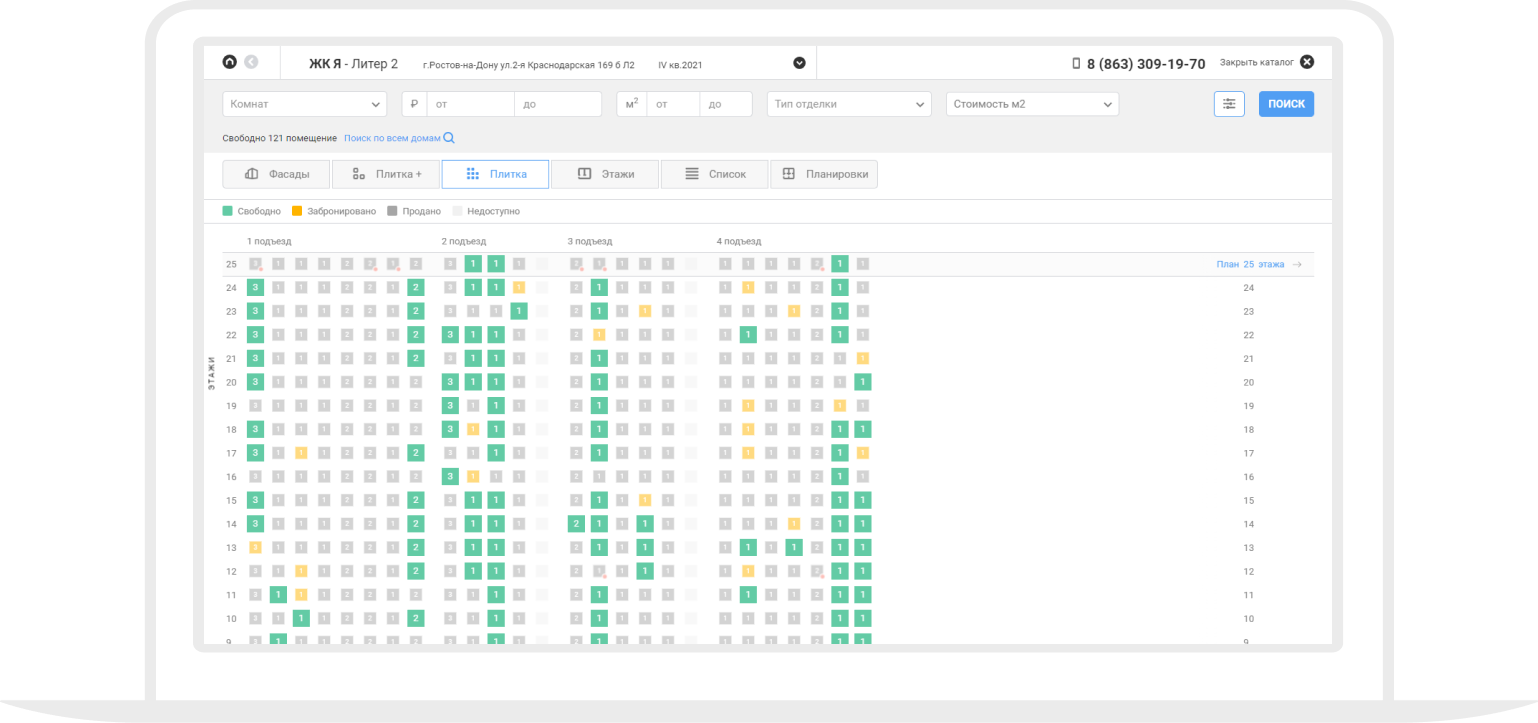Click the price 'от' input field
The width and height of the screenshot is (1538, 723).
click(470, 104)
